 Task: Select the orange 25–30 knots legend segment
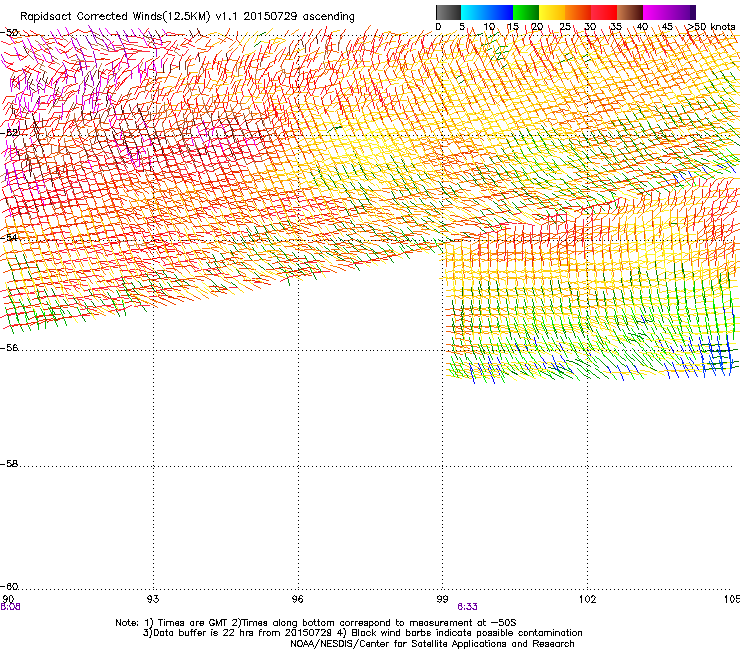[578, 12]
